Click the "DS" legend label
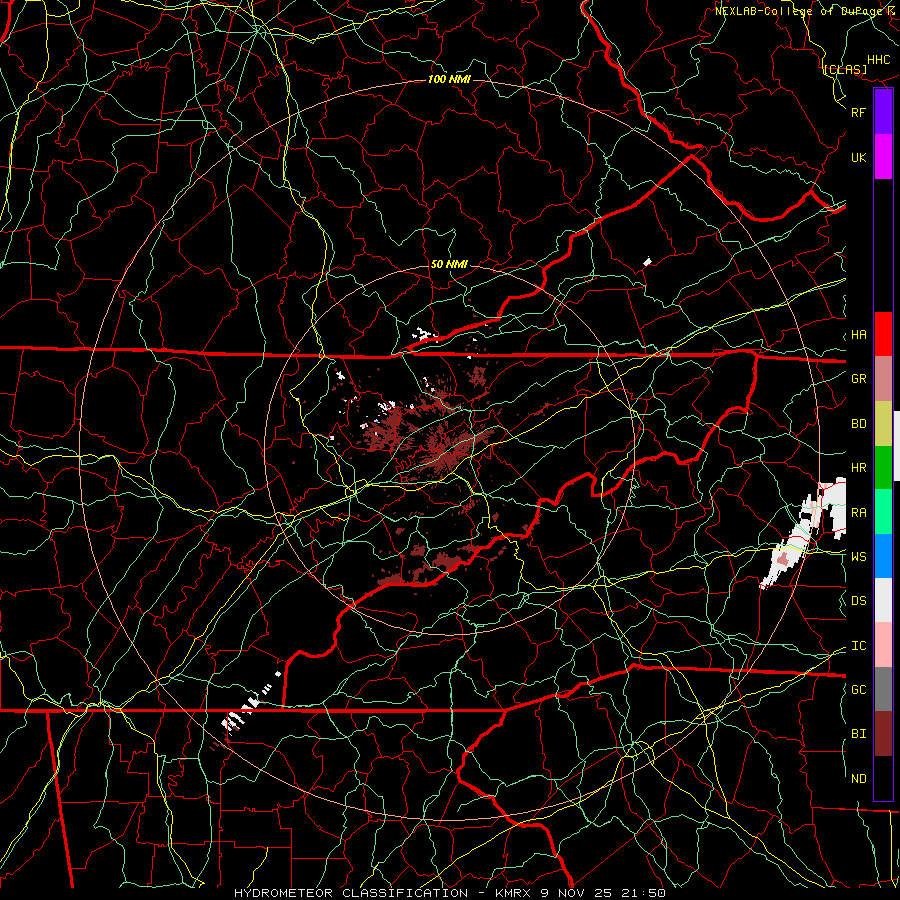Viewport: 900px width, 900px height. pos(859,601)
